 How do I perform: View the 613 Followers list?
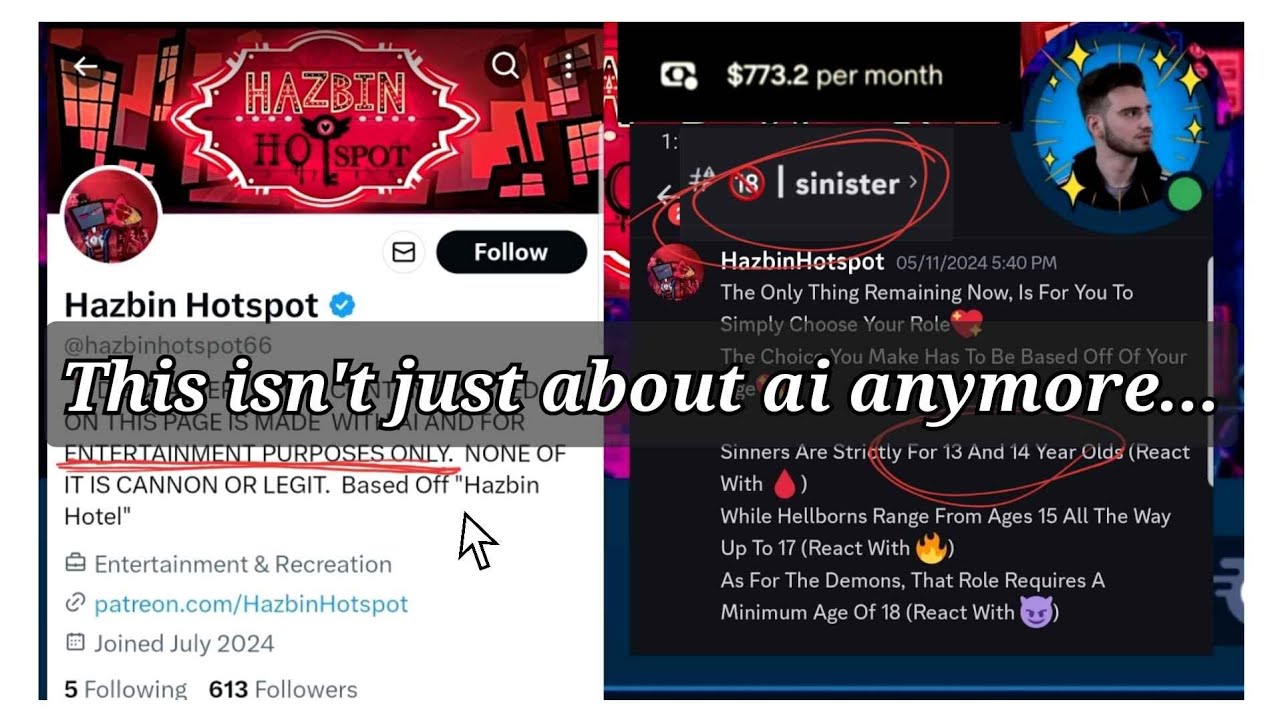[x=283, y=690]
